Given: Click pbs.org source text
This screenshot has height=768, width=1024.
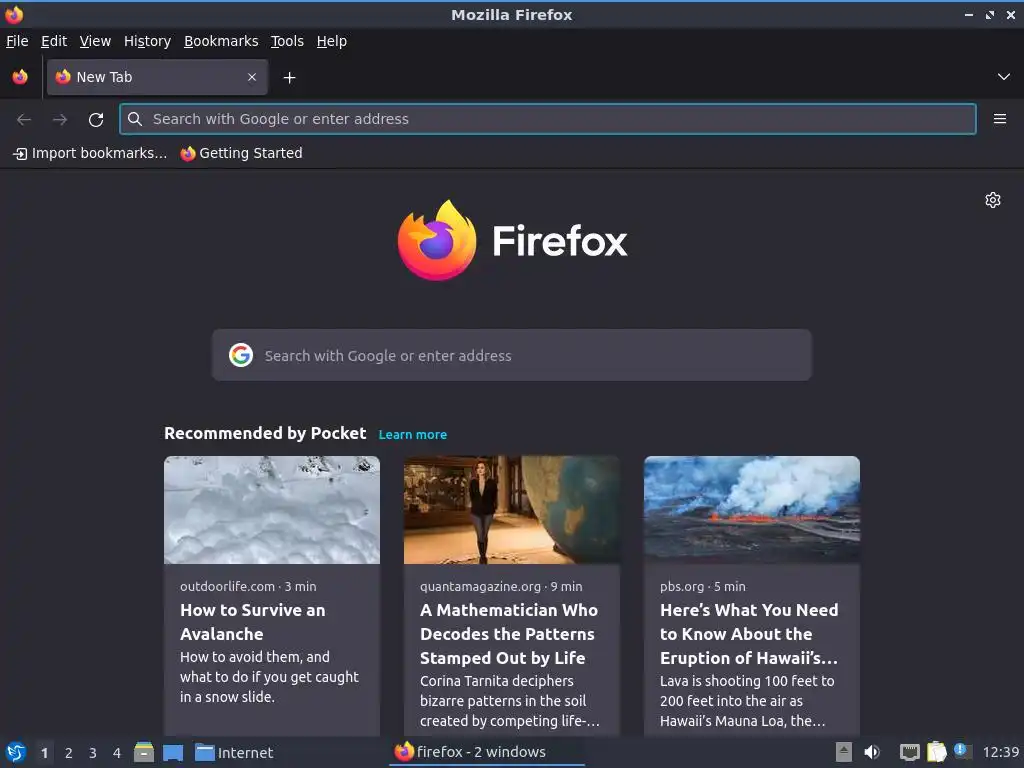Looking at the screenshot, I should pyautogui.click(x=682, y=586).
